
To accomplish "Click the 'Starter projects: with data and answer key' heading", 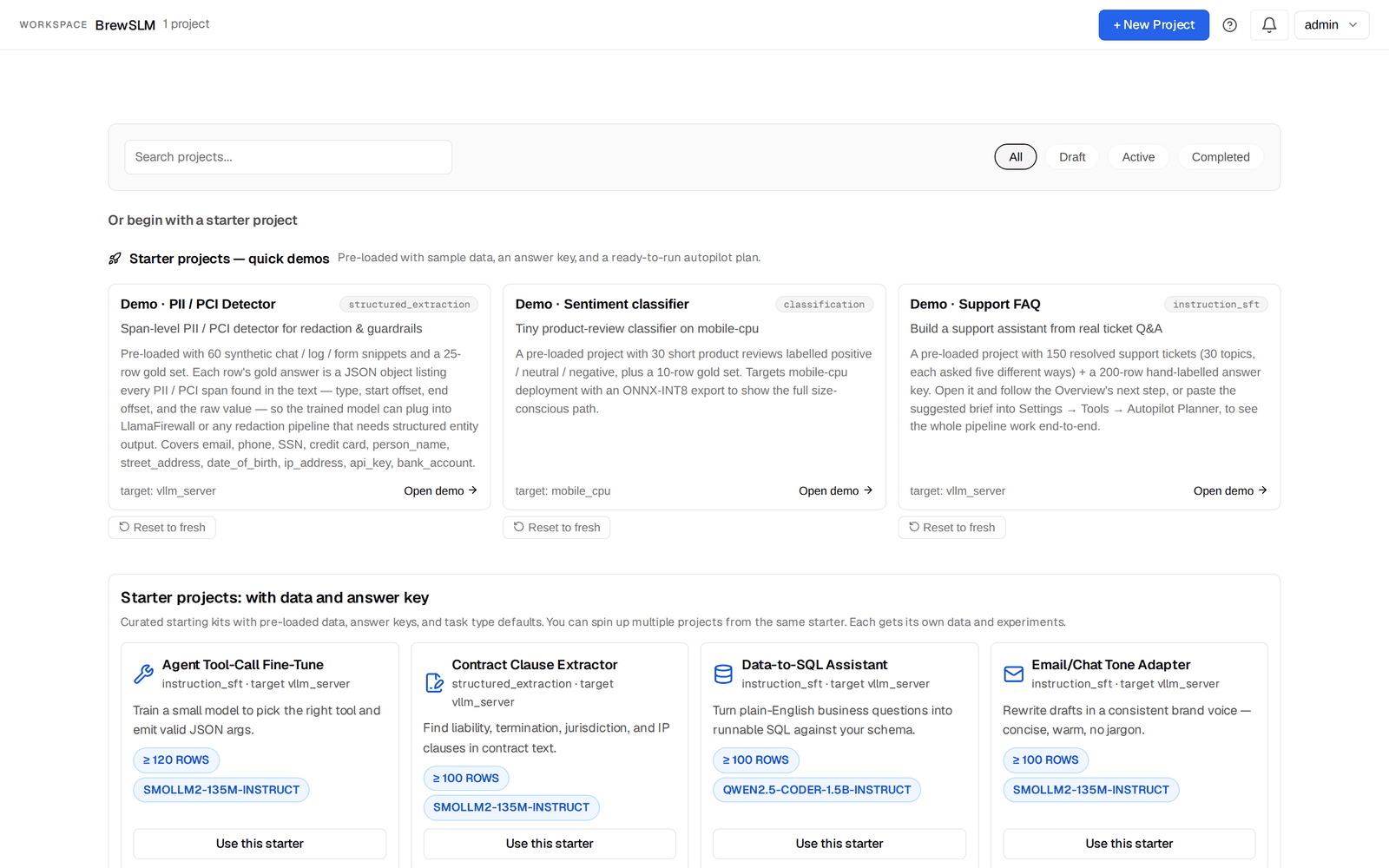I will tap(274, 598).
